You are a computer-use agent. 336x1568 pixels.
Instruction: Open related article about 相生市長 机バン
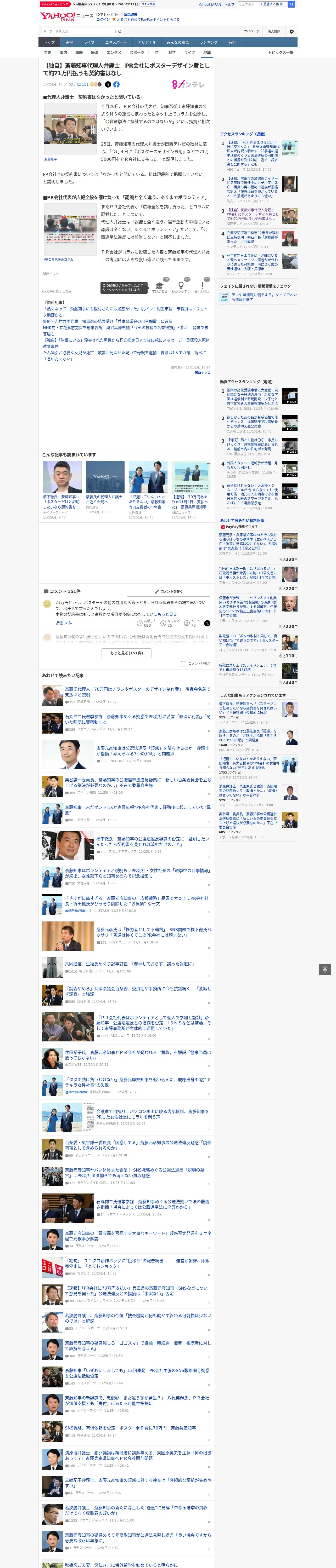[x=125, y=312]
